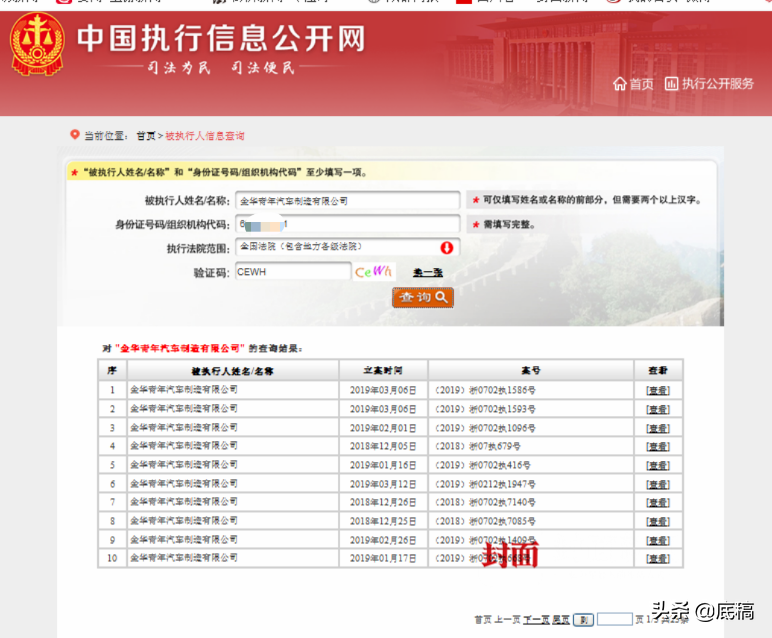The image size is (772, 638).
Task: Click the 案号 column header
Action: point(531,370)
